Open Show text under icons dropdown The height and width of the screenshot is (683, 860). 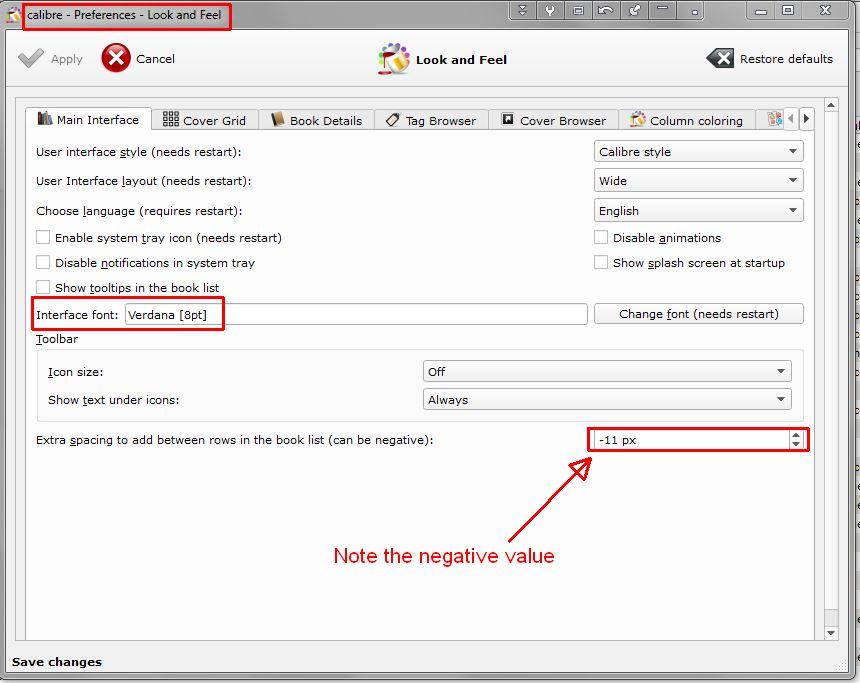[607, 399]
